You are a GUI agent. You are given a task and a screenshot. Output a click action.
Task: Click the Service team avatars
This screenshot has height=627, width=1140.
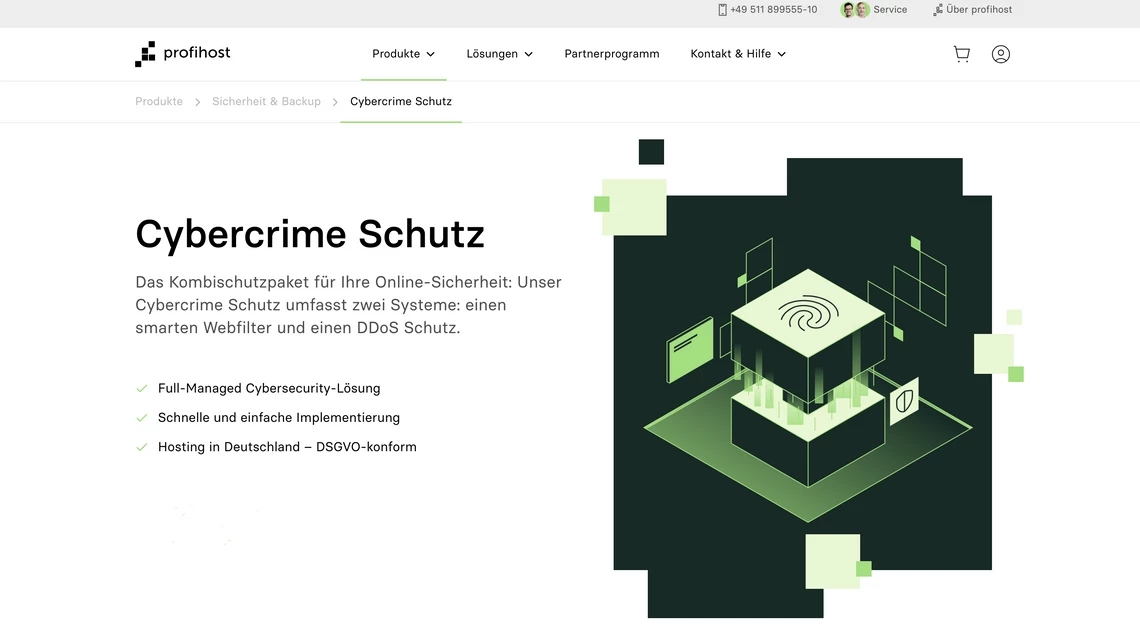point(855,10)
